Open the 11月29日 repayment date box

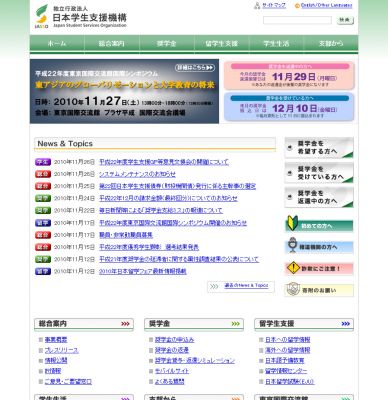point(289,76)
